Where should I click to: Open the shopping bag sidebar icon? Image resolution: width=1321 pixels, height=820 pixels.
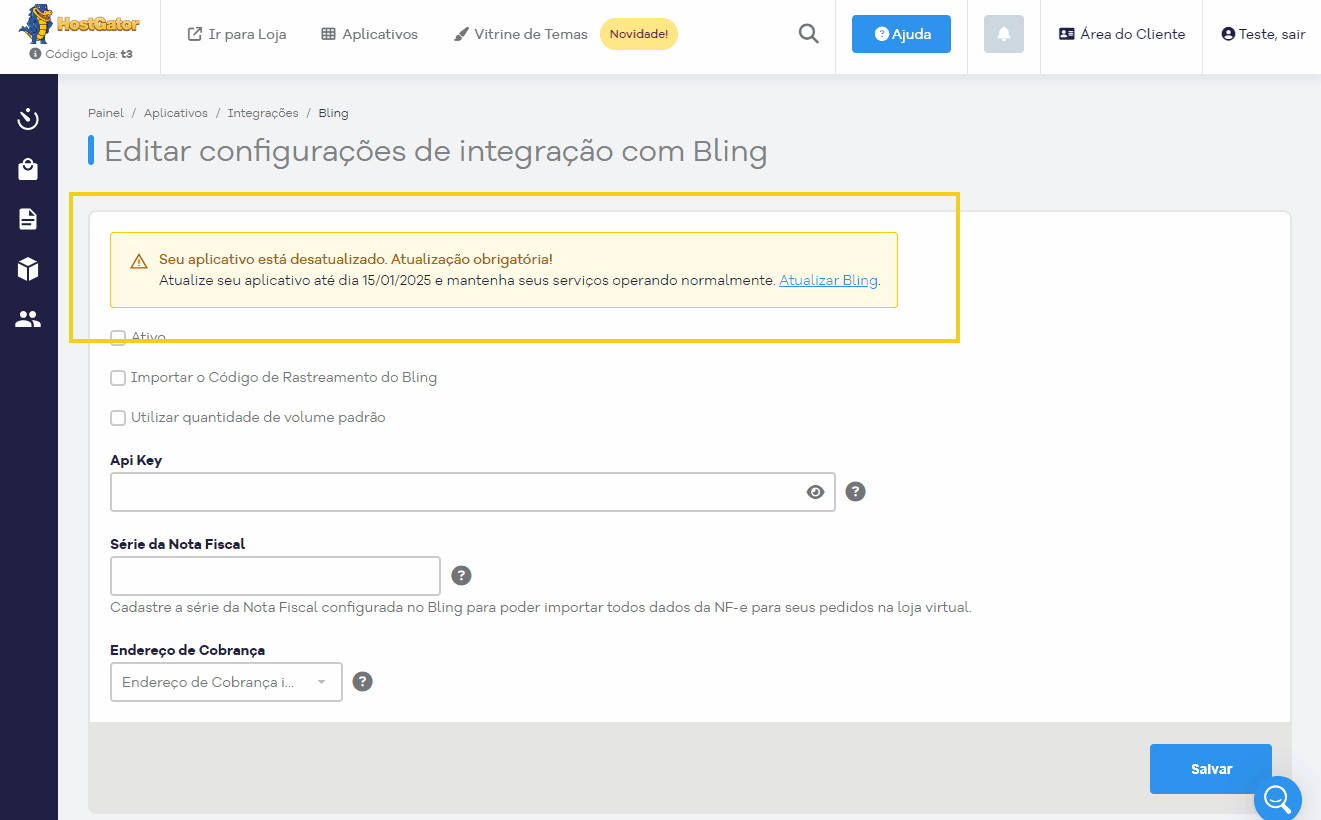28,170
